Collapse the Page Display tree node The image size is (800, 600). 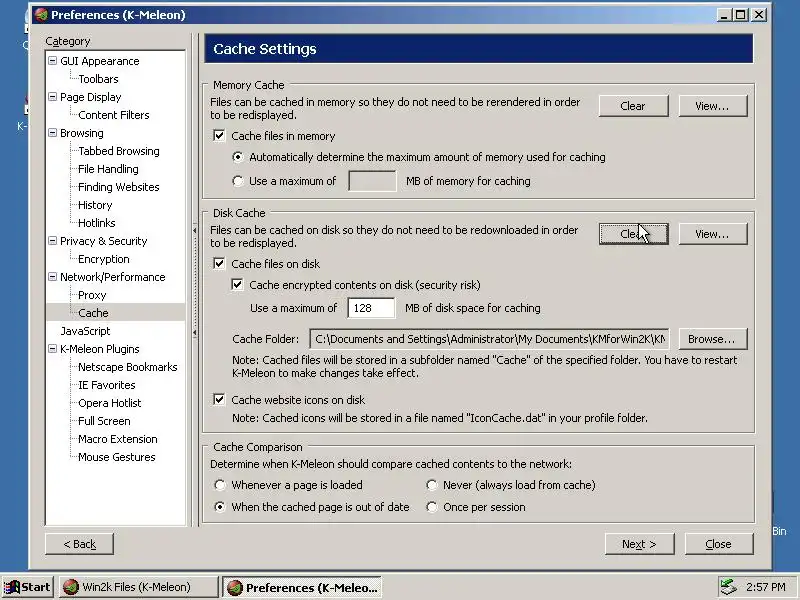point(52,97)
